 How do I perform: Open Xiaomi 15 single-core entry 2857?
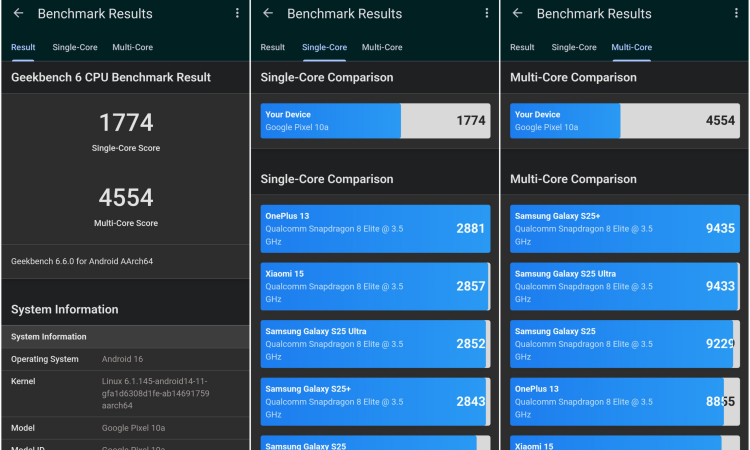pyautogui.click(x=375, y=286)
